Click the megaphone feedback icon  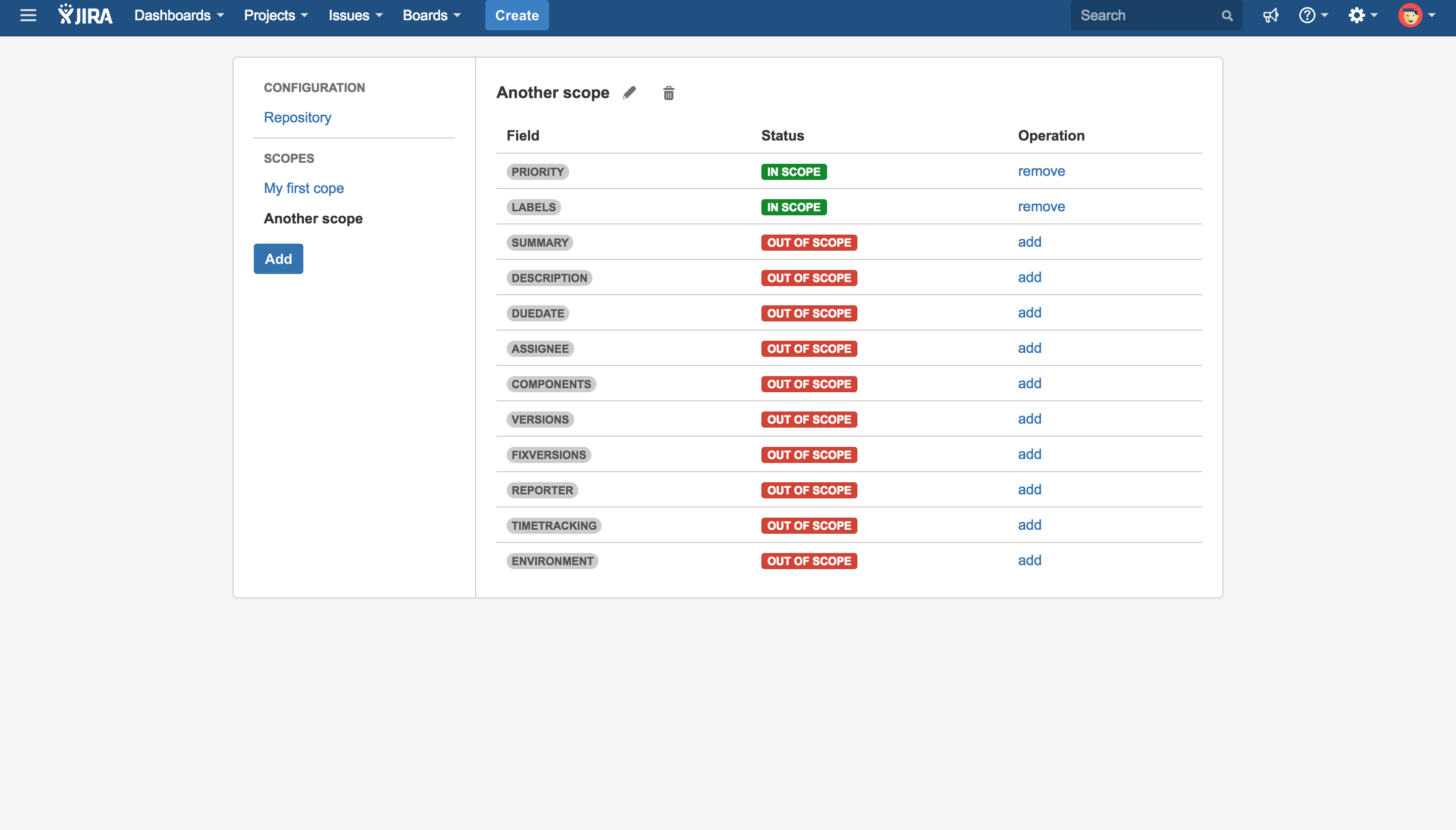1271,15
